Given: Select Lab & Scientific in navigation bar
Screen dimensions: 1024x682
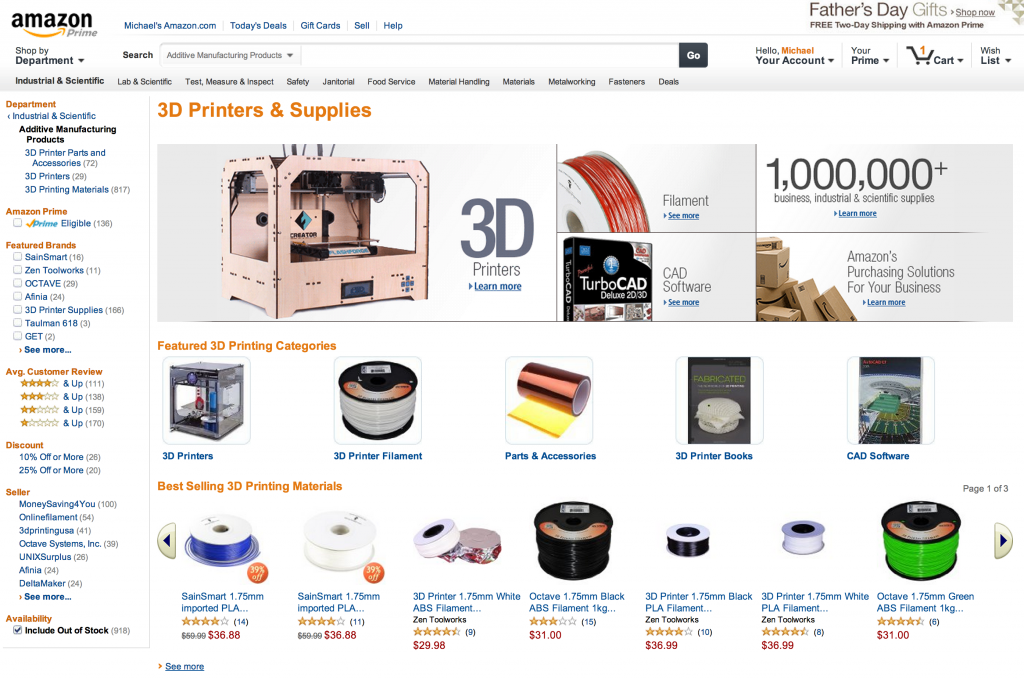Looking at the screenshot, I should pyautogui.click(x=144, y=82).
